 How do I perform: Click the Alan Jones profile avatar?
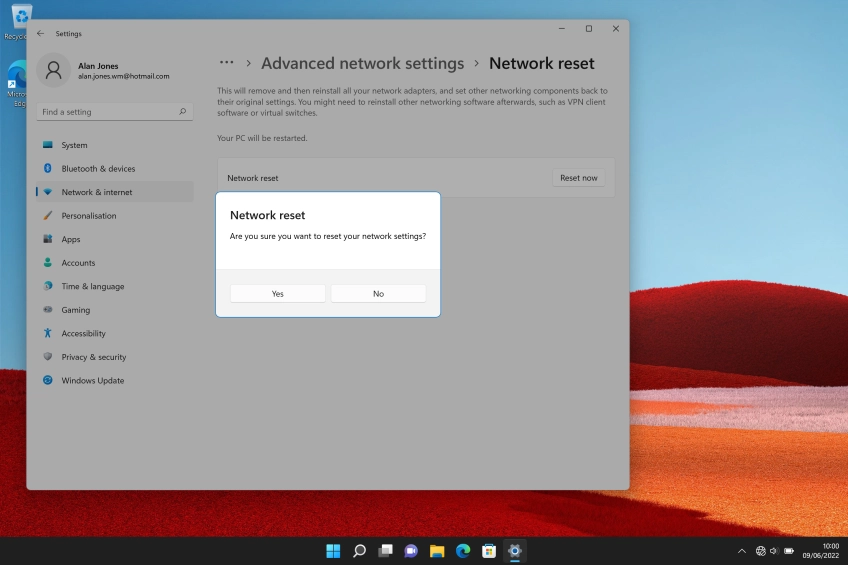coord(54,70)
